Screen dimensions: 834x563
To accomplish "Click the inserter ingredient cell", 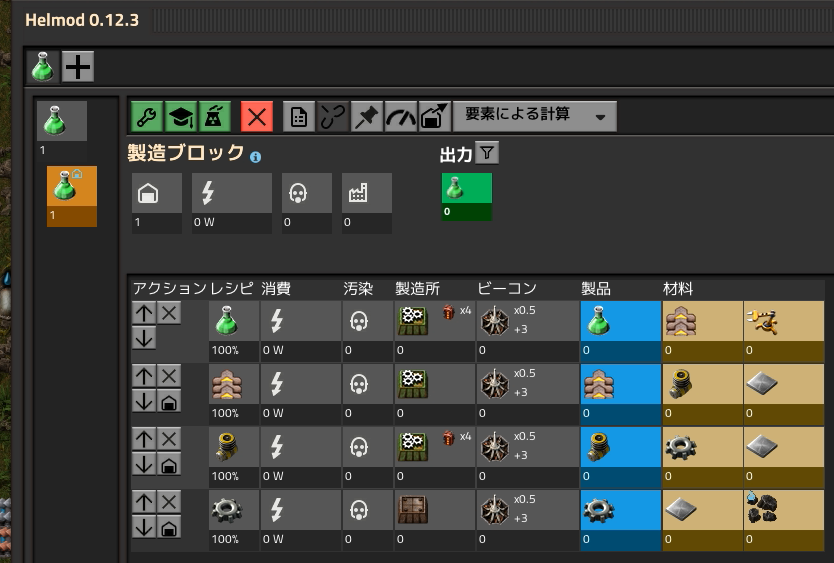I will click(x=783, y=331).
